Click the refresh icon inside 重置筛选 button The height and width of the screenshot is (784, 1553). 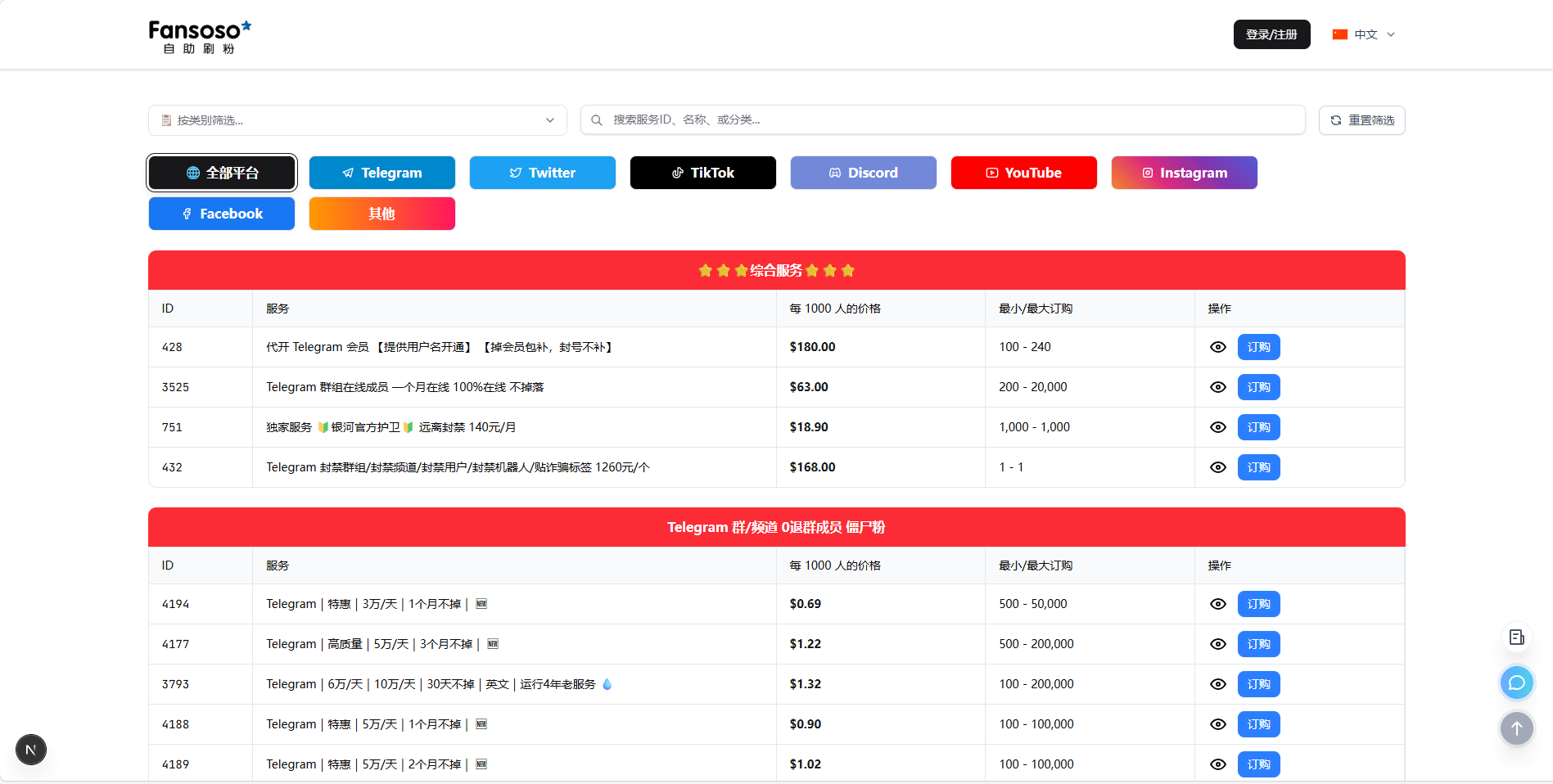[x=1335, y=119]
